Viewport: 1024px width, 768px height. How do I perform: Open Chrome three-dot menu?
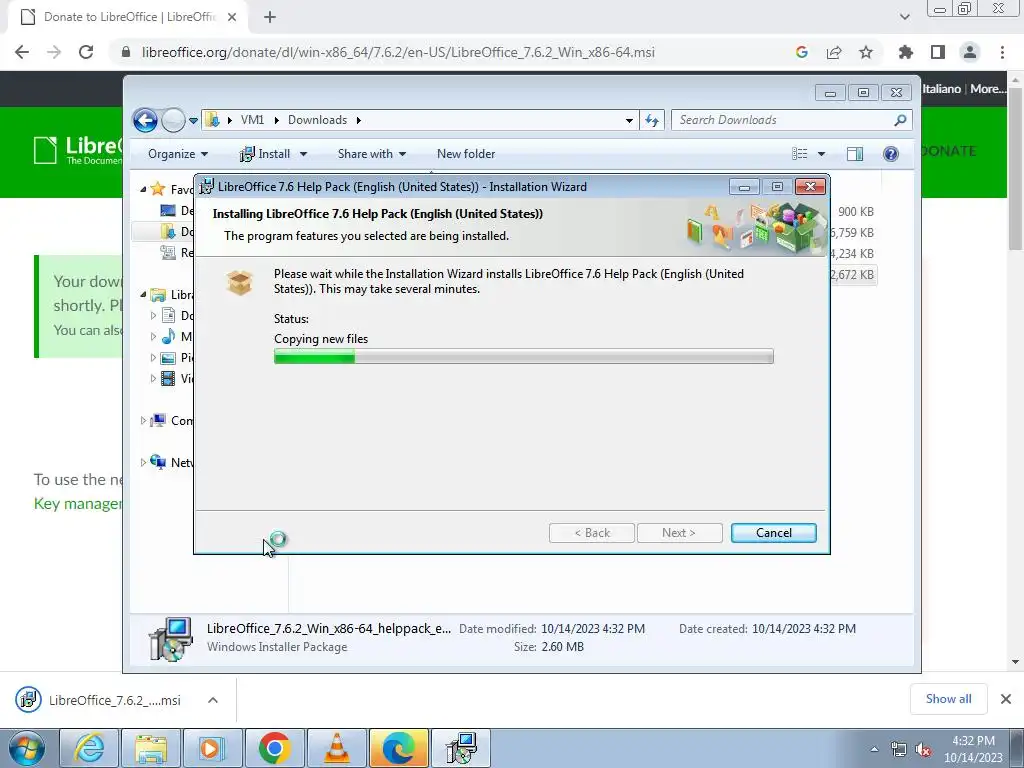[1002, 52]
